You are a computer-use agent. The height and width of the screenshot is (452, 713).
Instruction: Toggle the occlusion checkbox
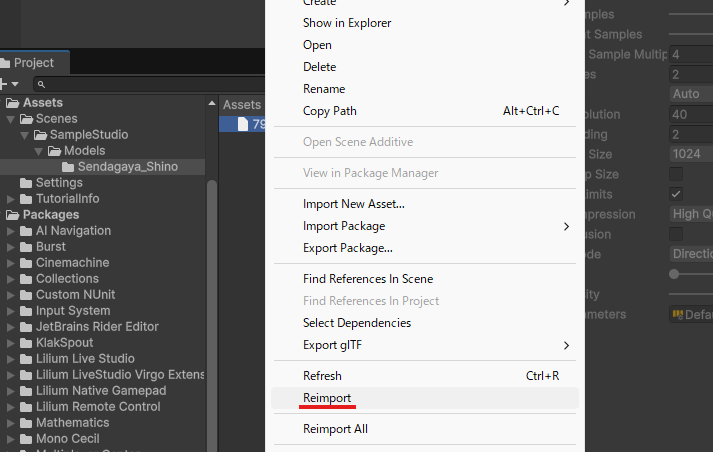[676, 234]
